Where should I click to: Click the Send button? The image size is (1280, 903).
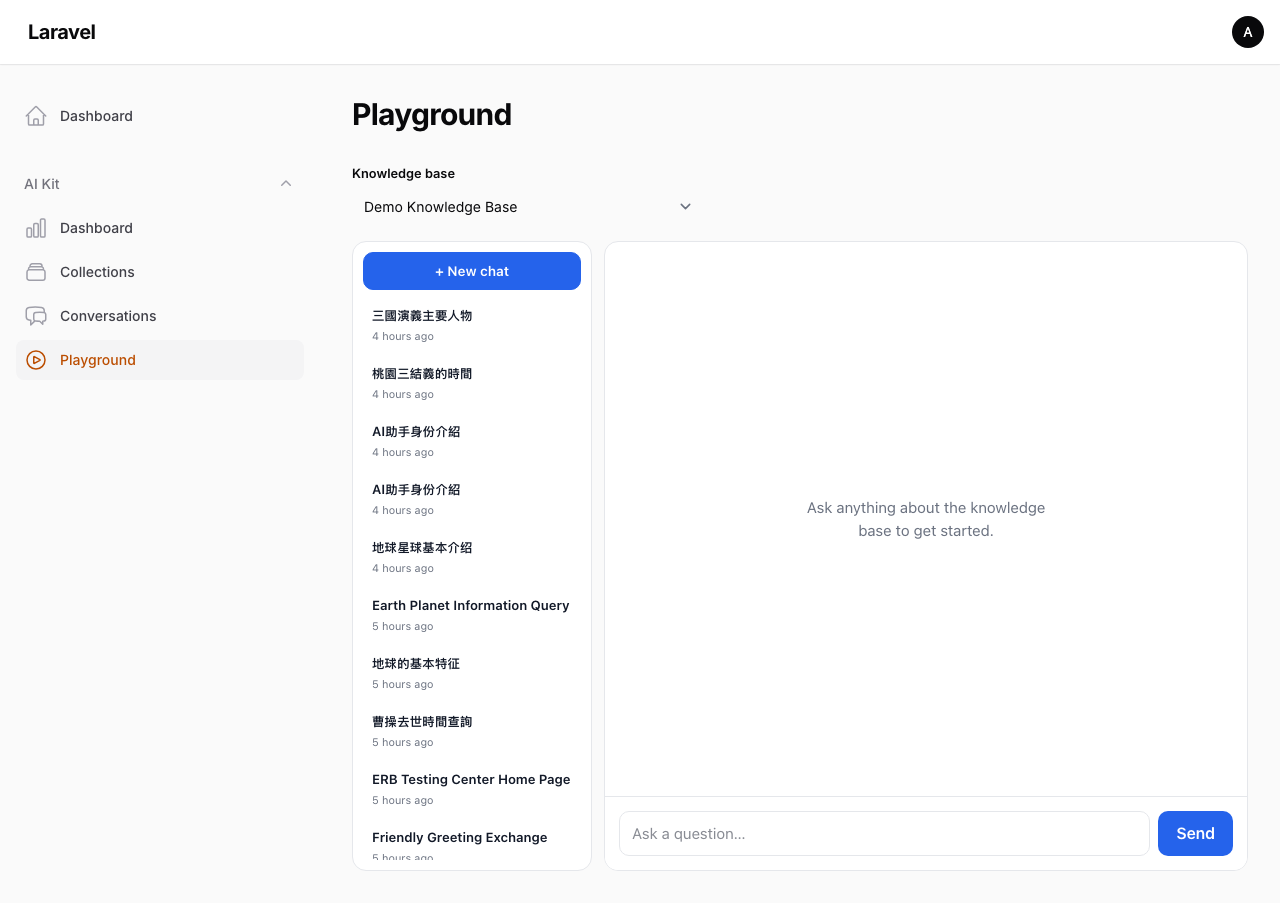1195,833
